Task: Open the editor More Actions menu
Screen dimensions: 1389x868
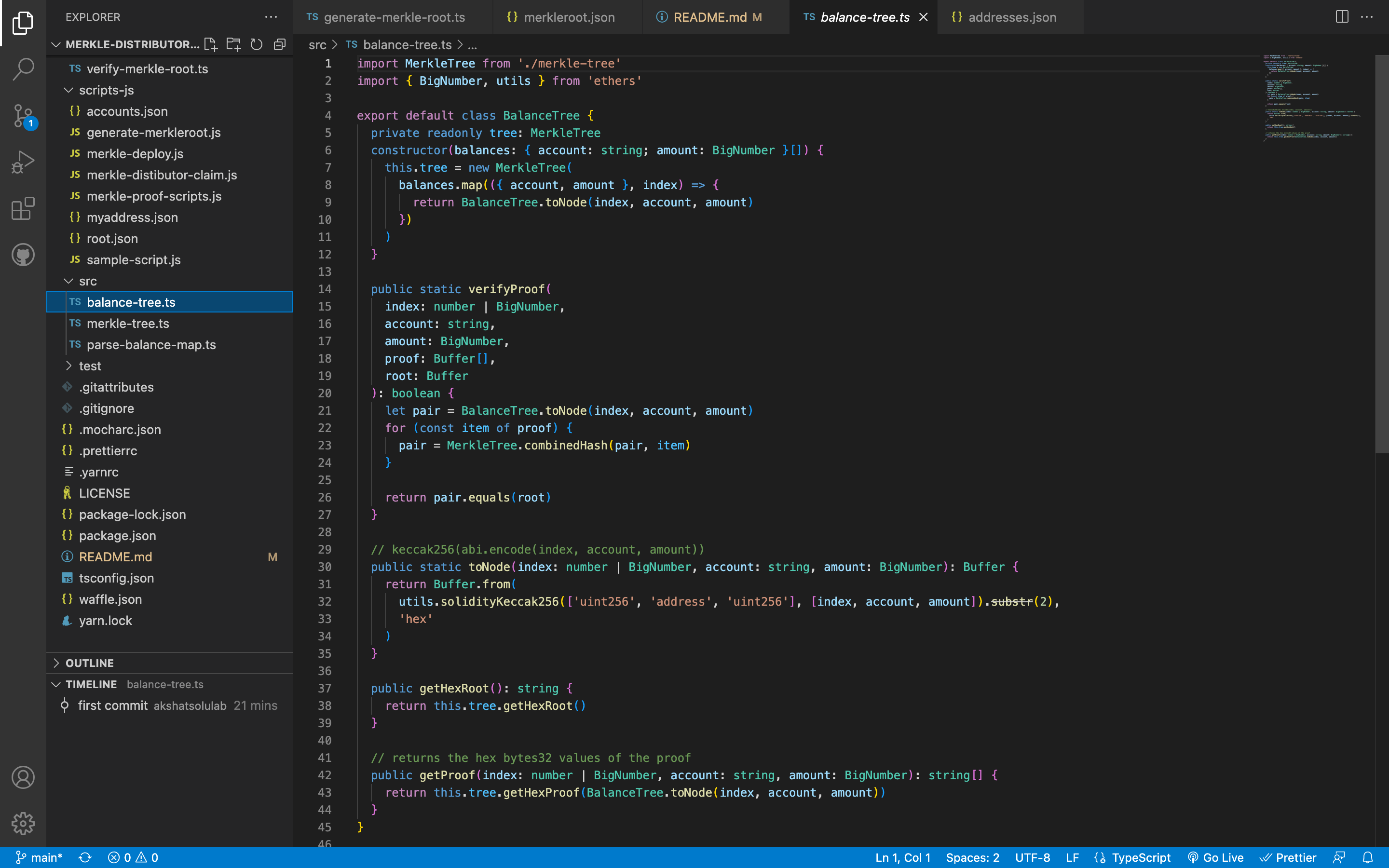Action: (1367, 17)
